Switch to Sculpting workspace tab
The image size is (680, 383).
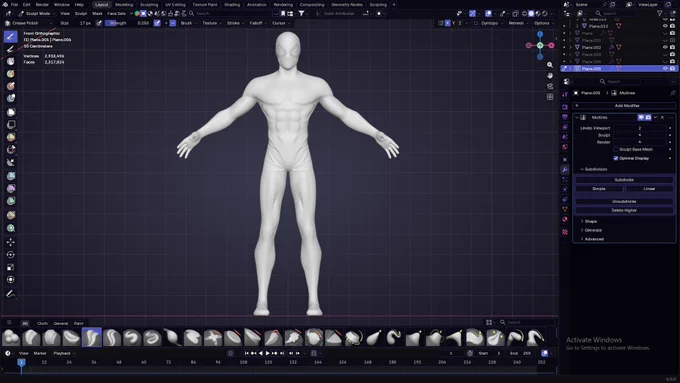(149, 4)
